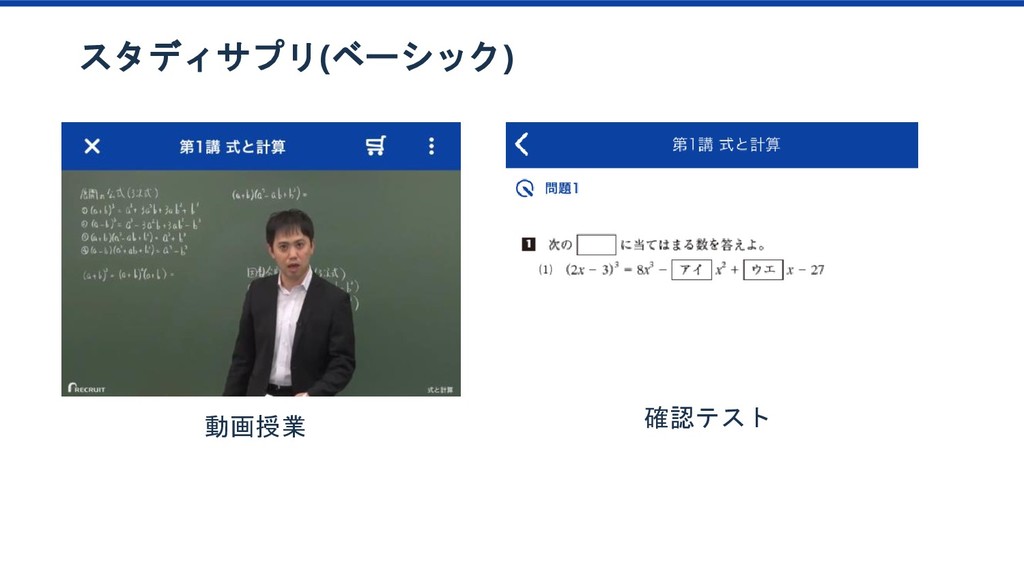
Task: Click the RECRUIT logo in the video
Action: pos(86,388)
